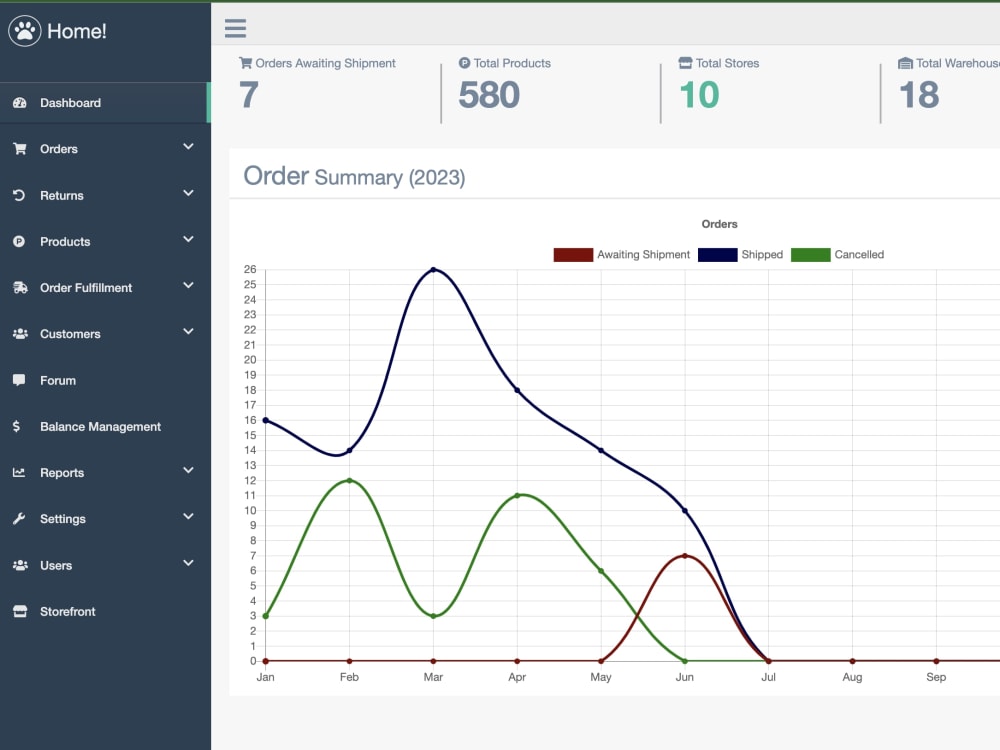Viewport: 1000px width, 750px height.
Task: Click the Reports sidebar label
Action: coord(62,473)
